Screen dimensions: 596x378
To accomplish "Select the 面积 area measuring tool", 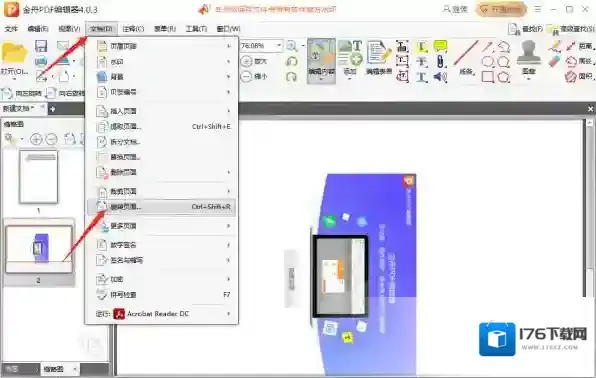I will click(x=579, y=76).
